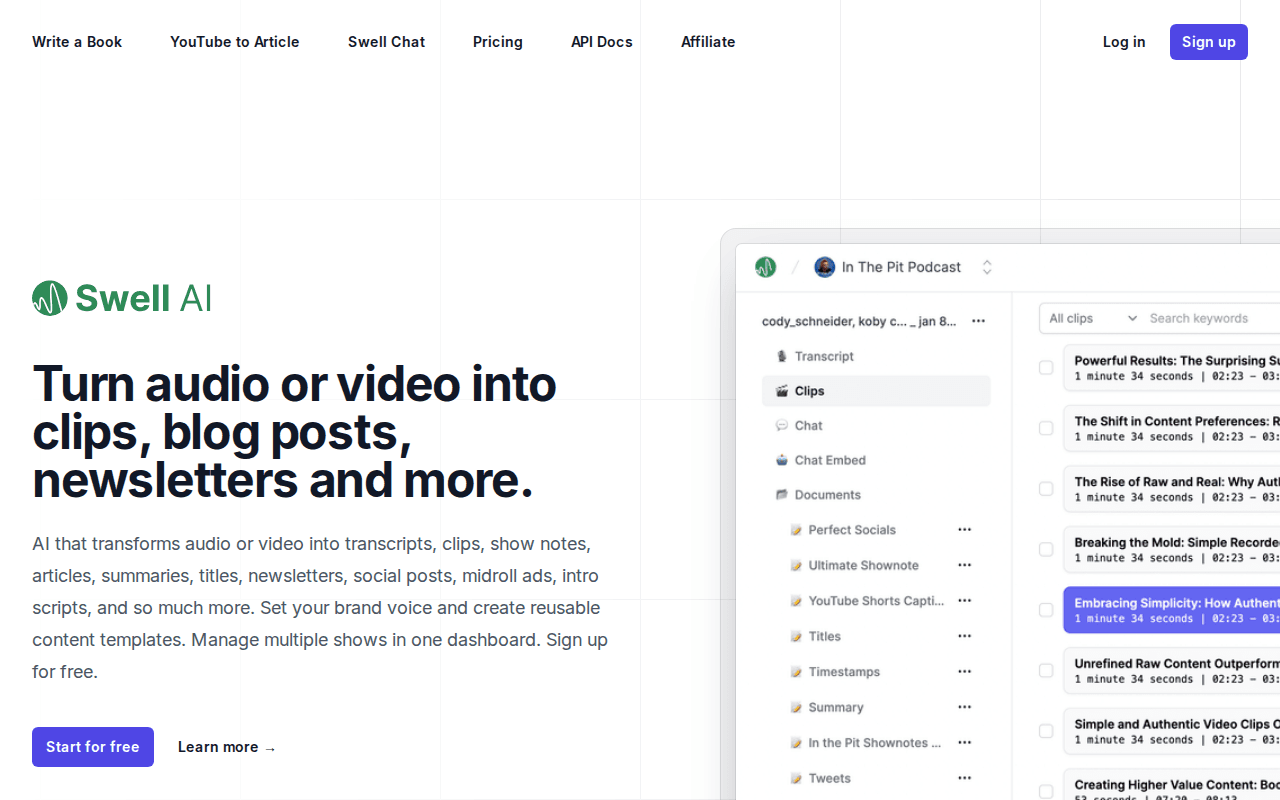Go to YouTube to Article page
Viewport: 1280px width, 800px height.
coord(235,42)
